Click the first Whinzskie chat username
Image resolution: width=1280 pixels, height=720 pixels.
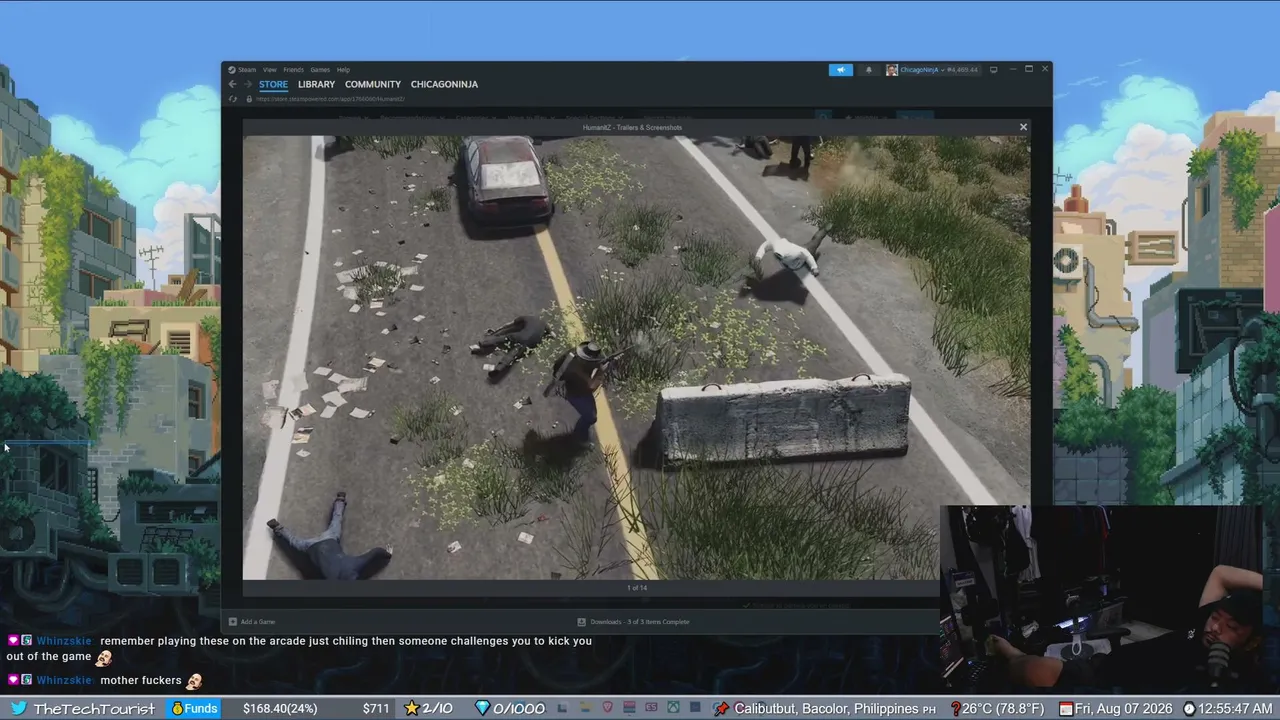(64, 641)
